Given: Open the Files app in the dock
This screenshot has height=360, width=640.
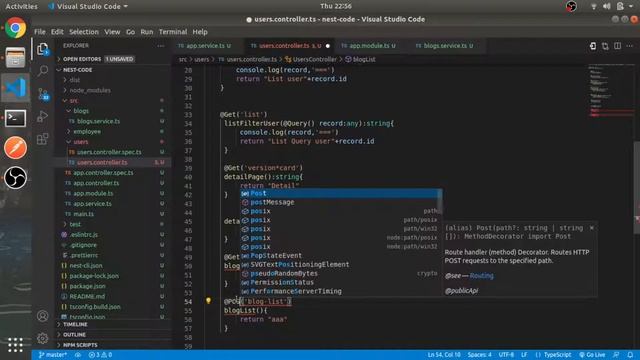Looking at the screenshot, I should [16, 58].
